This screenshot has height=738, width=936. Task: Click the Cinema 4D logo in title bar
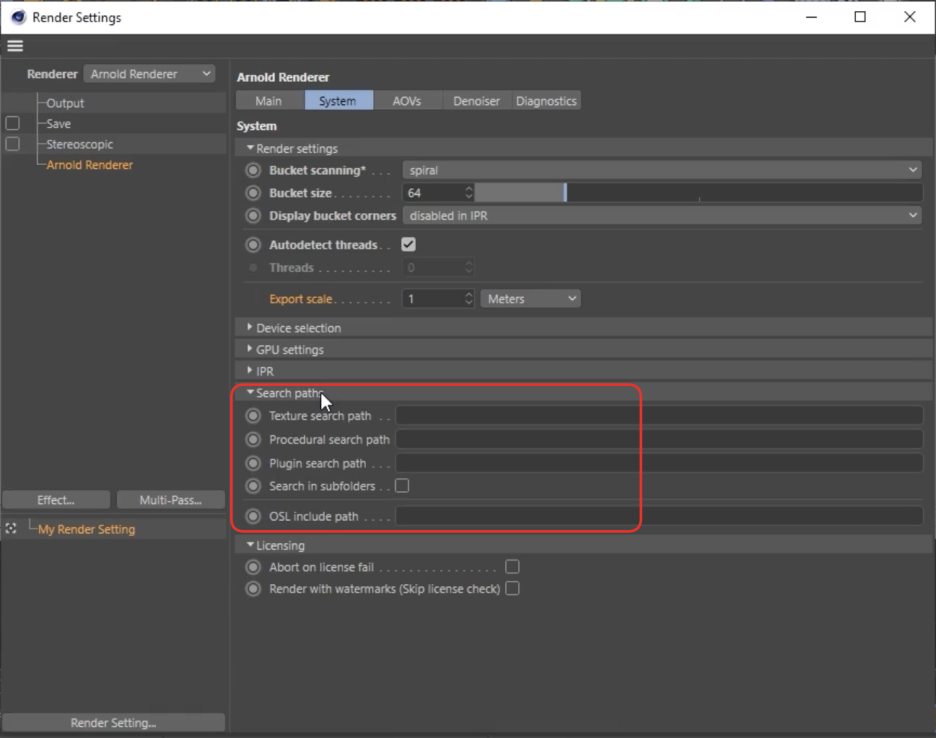[x=19, y=17]
